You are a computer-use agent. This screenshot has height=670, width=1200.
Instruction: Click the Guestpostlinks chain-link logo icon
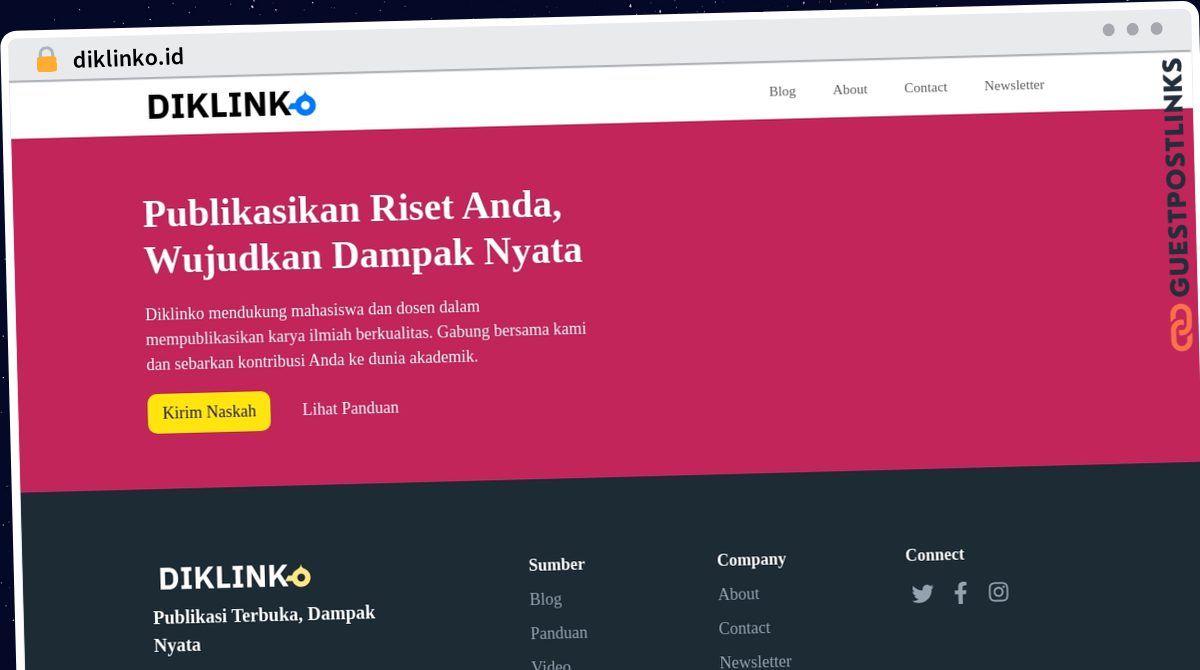pyautogui.click(x=1182, y=328)
